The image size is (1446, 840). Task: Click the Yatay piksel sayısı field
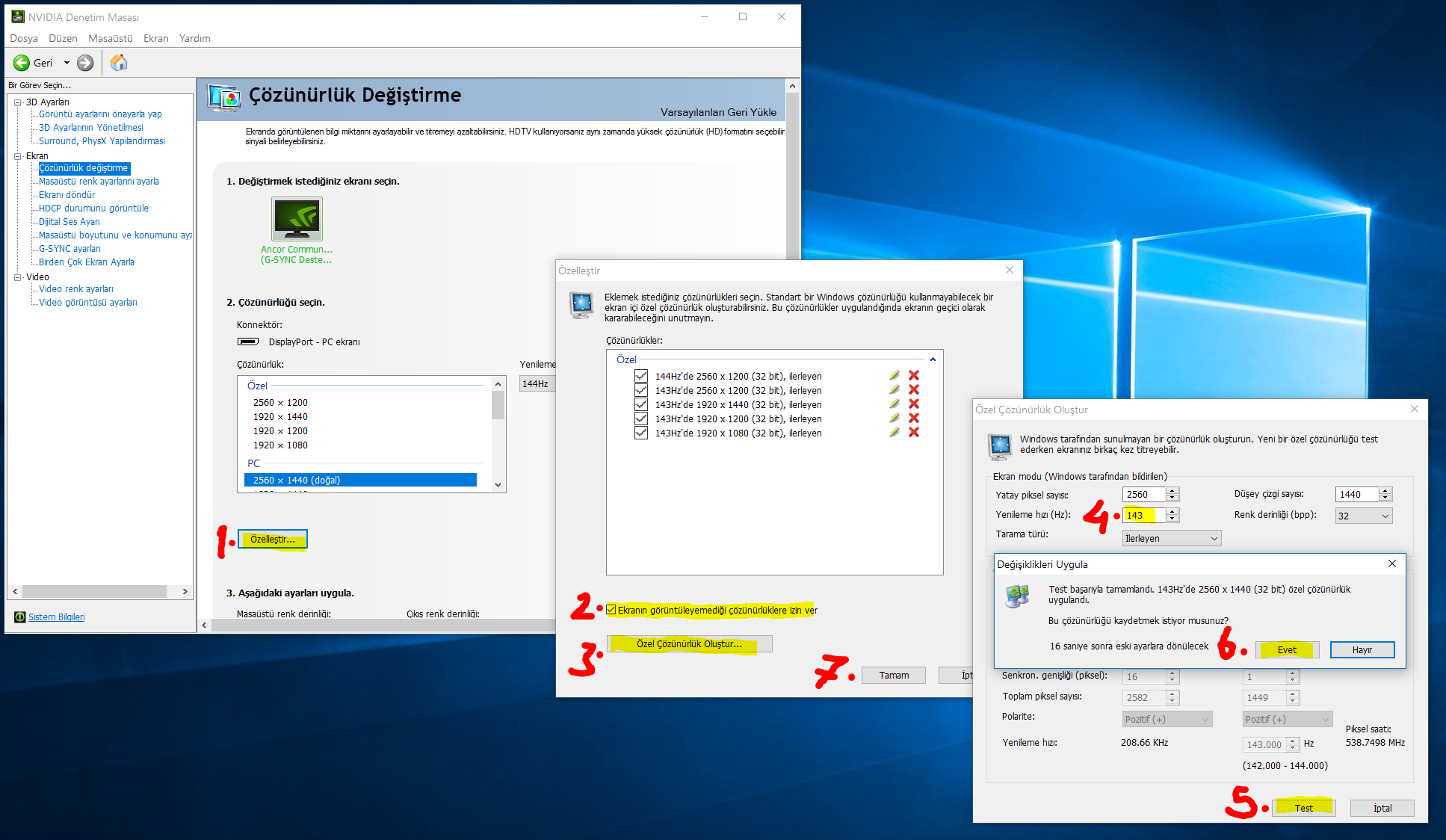[1143, 494]
